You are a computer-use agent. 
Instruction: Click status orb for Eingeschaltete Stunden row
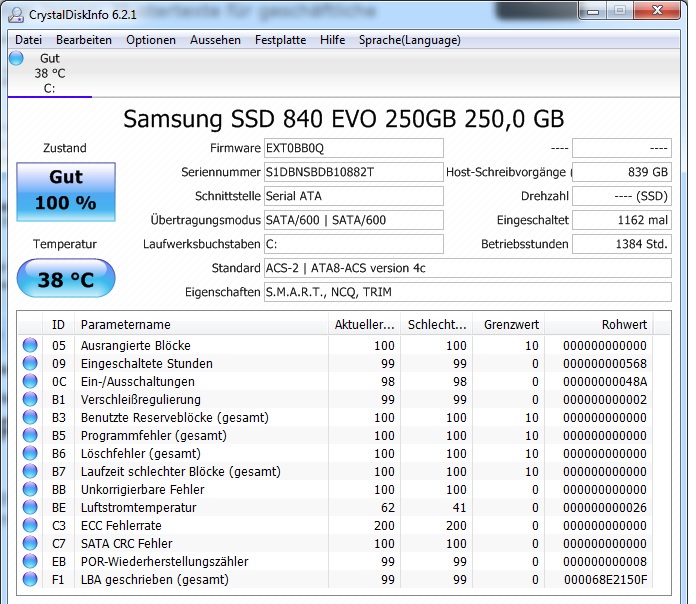tap(30, 363)
